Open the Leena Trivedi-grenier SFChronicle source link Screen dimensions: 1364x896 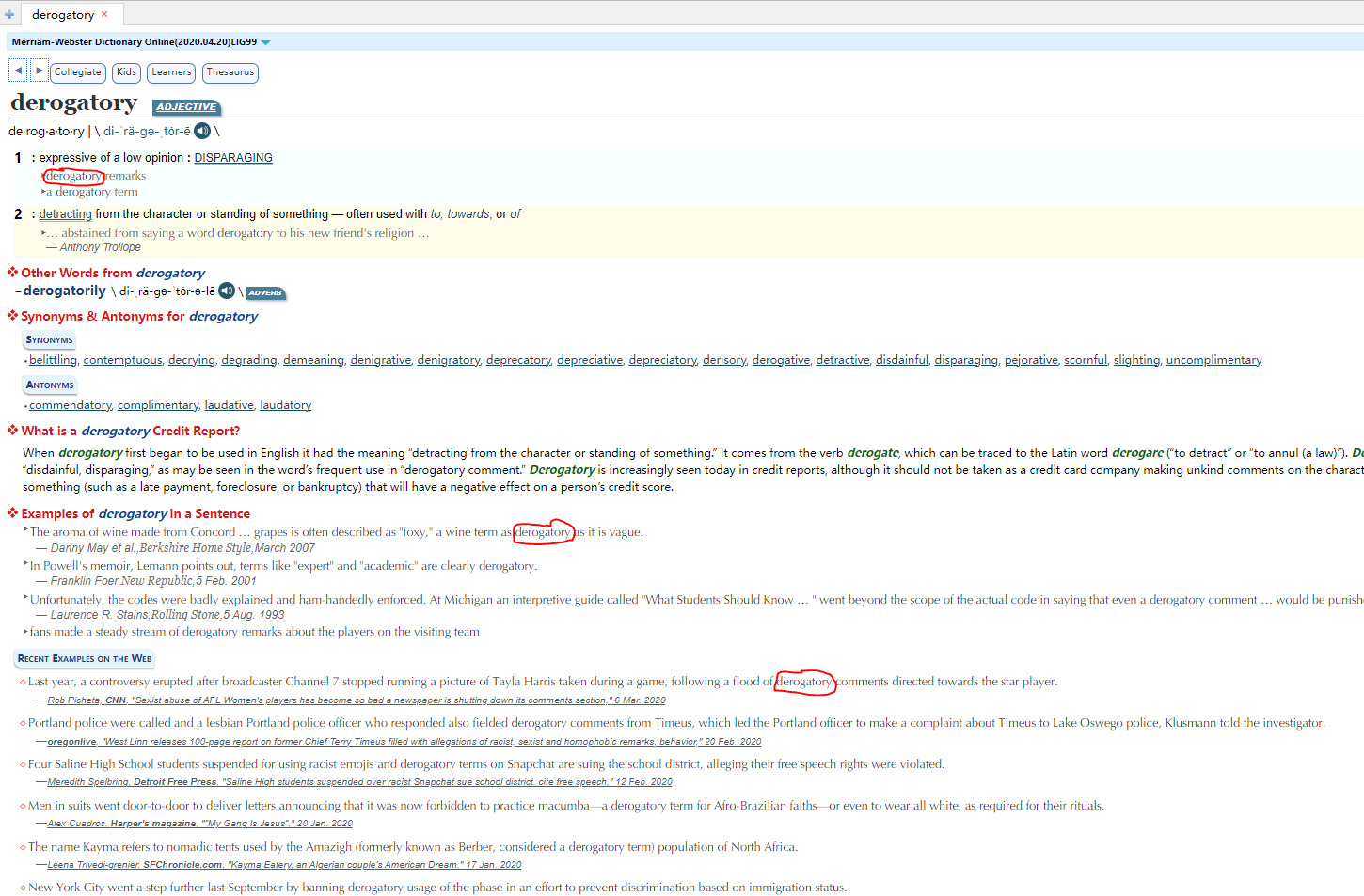click(x=284, y=865)
